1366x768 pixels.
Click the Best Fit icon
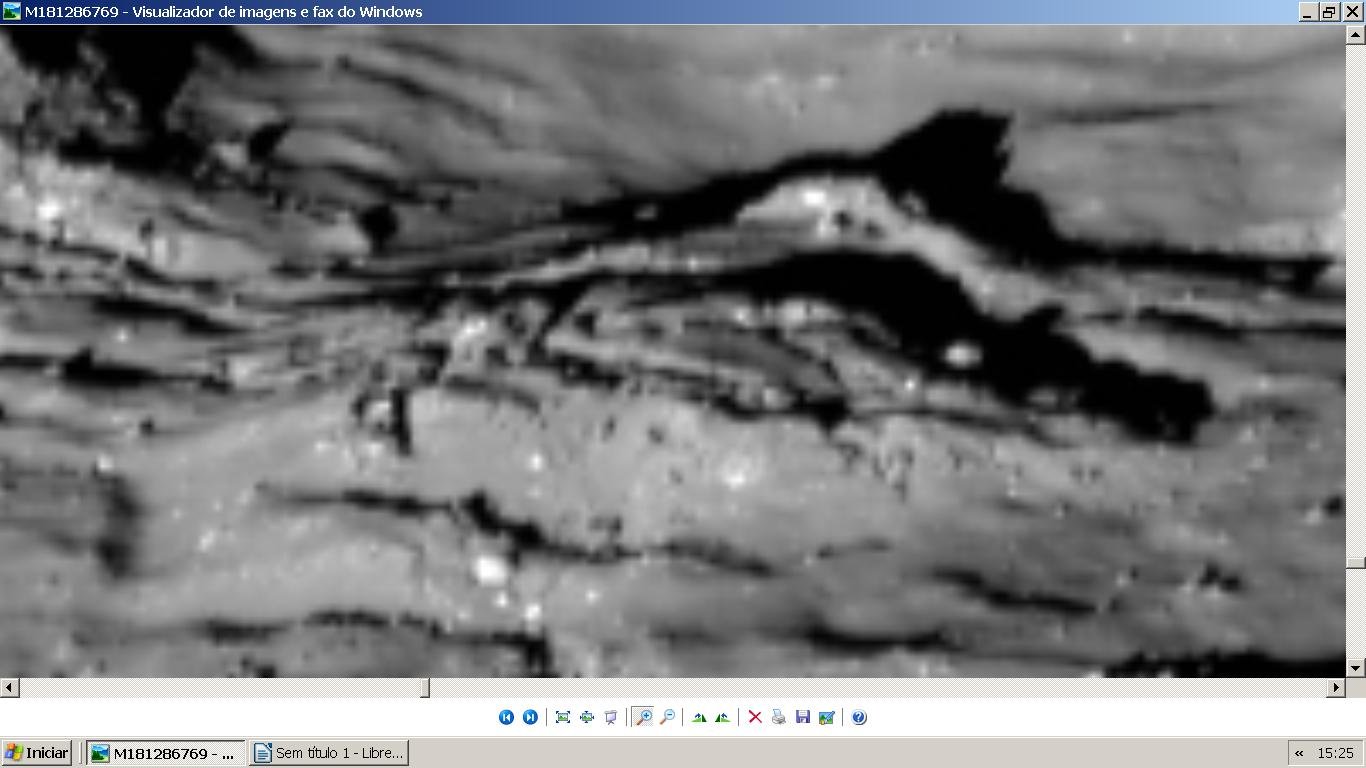pyautogui.click(x=563, y=717)
